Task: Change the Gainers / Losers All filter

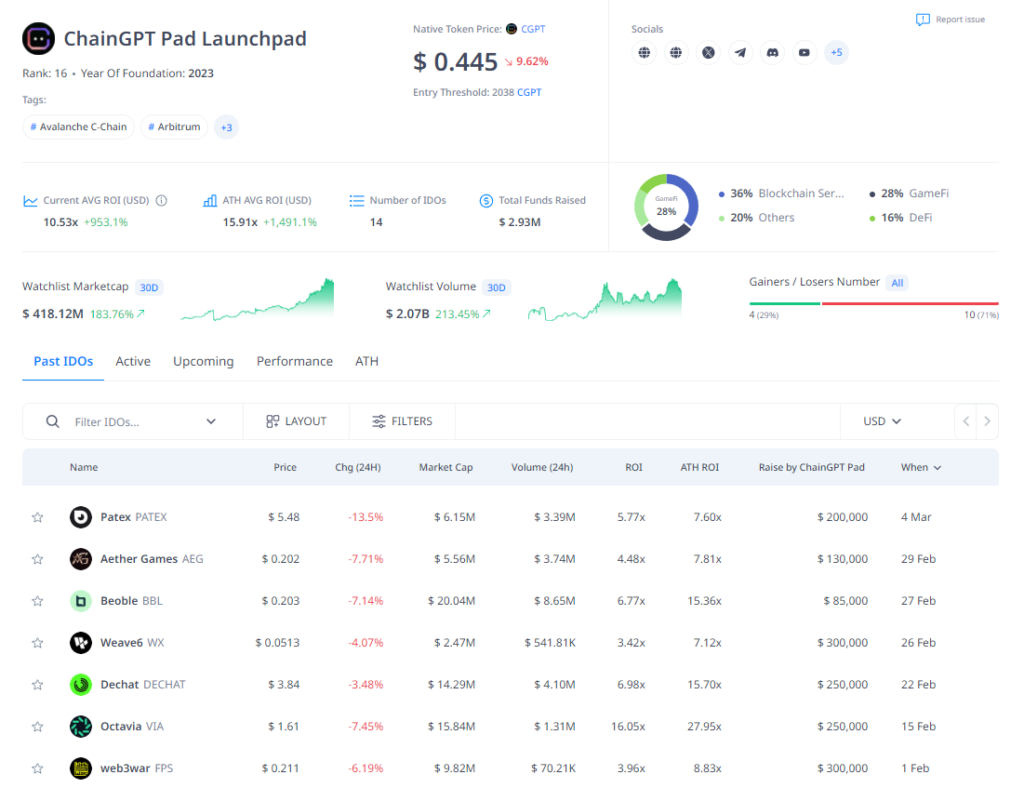Action: pyautogui.click(x=897, y=283)
